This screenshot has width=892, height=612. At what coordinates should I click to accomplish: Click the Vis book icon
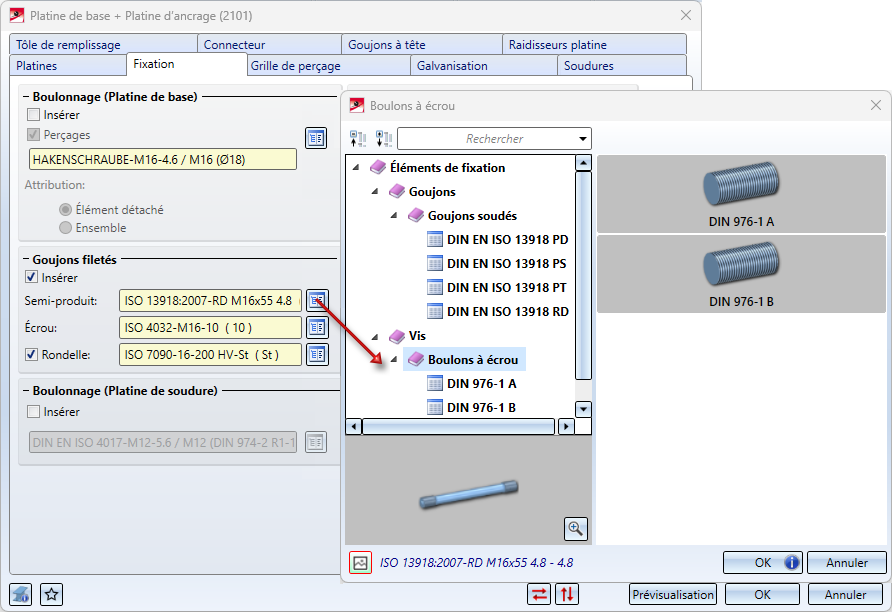[397, 336]
